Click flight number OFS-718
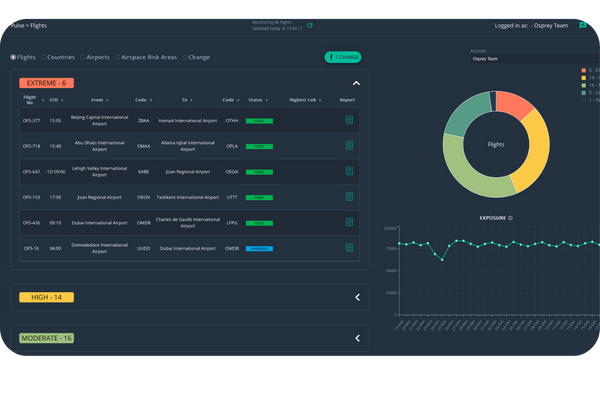This screenshot has width=600, height=400. point(31,146)
